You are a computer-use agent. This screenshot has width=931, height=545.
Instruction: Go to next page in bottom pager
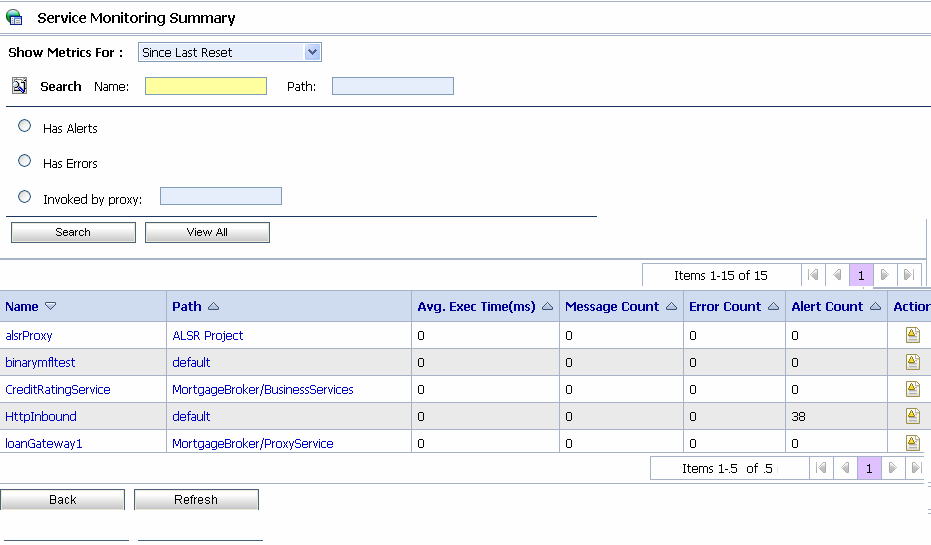point(892,468)
